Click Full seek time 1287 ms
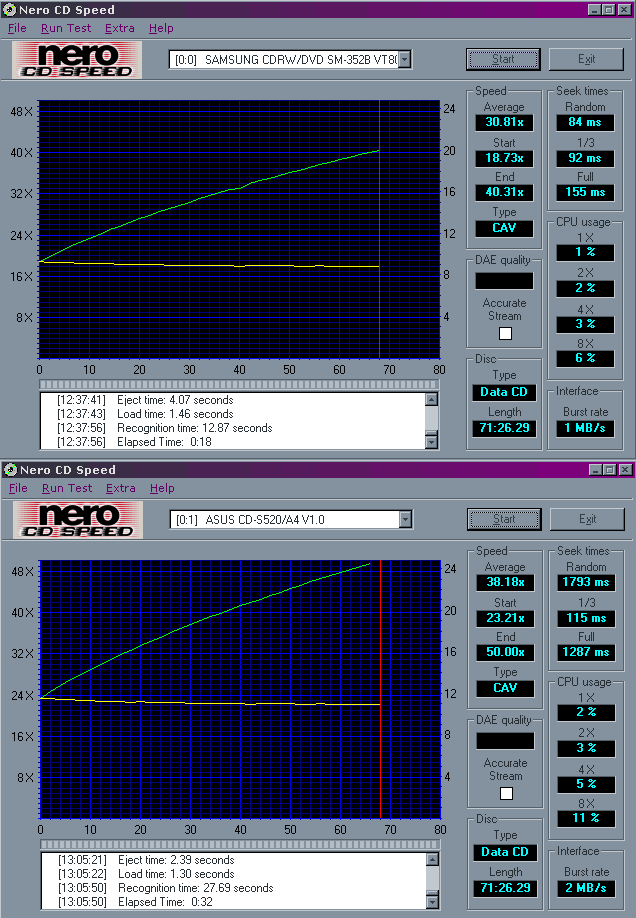 click(586, 652)
